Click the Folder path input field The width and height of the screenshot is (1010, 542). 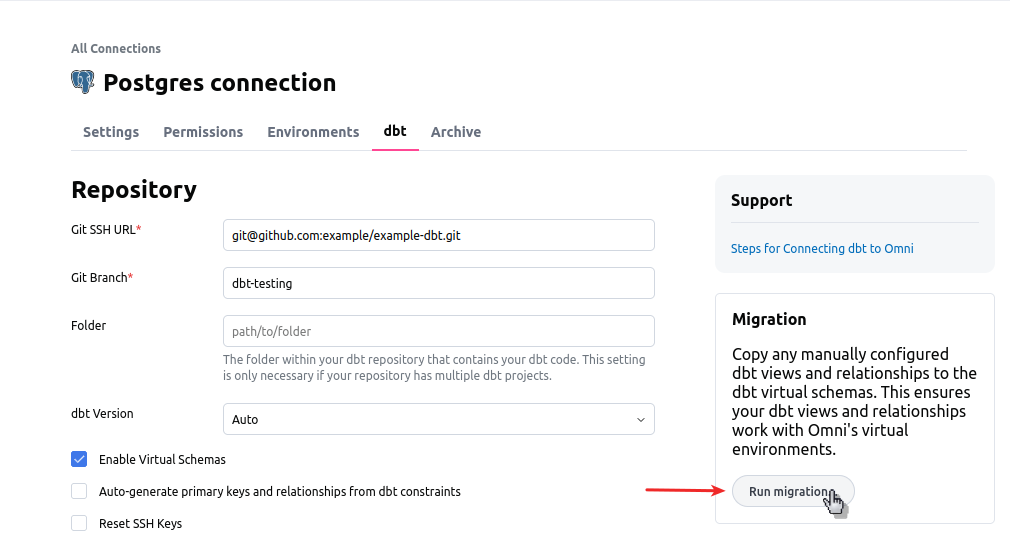[x=438, y=331]
